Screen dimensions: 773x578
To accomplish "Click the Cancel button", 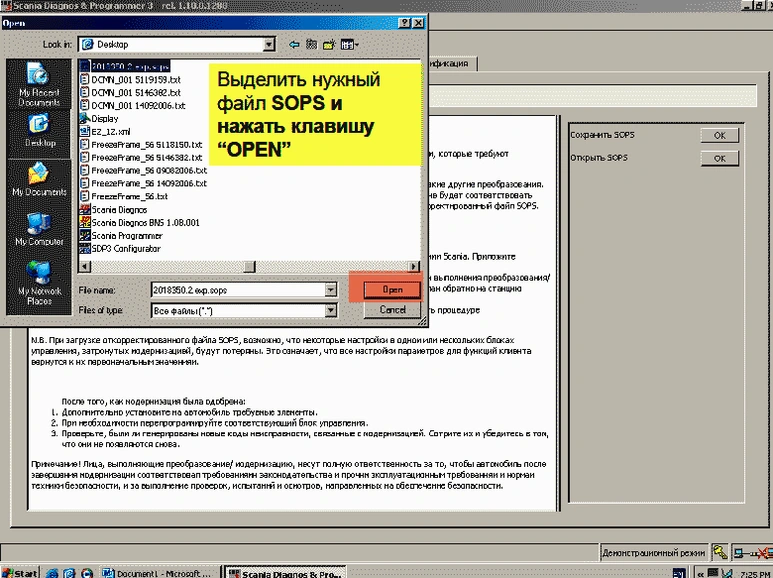I will 392,310.
